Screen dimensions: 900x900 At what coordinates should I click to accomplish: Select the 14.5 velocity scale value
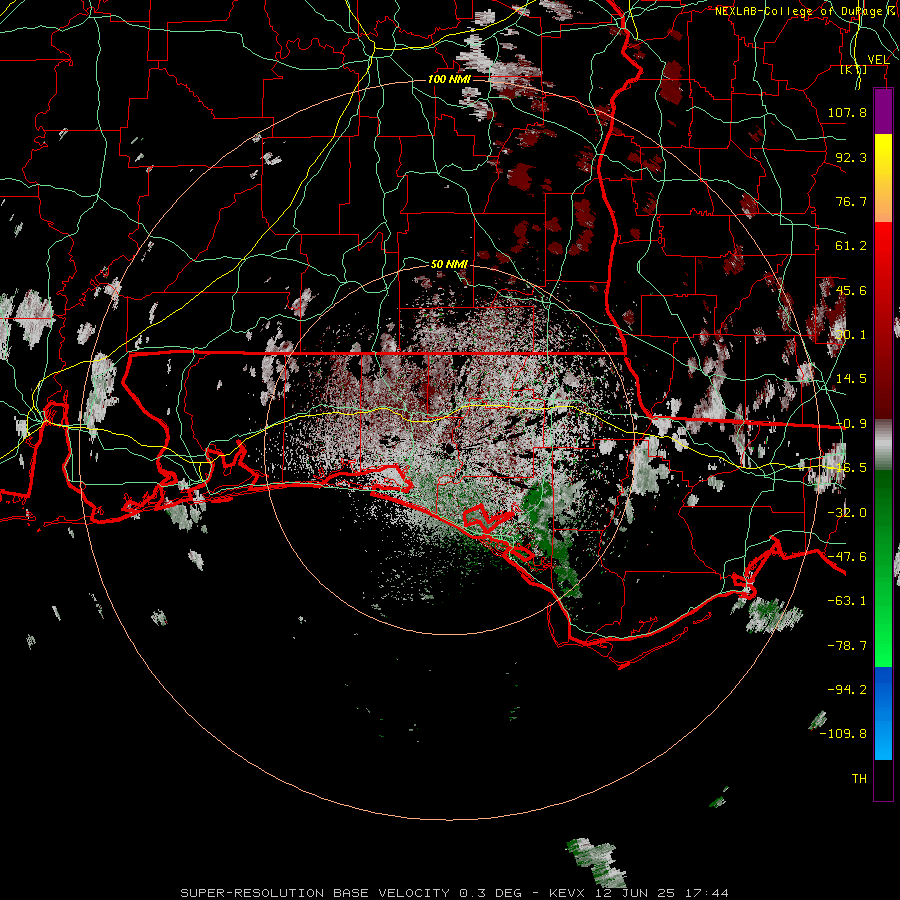[x=851, y=379]
